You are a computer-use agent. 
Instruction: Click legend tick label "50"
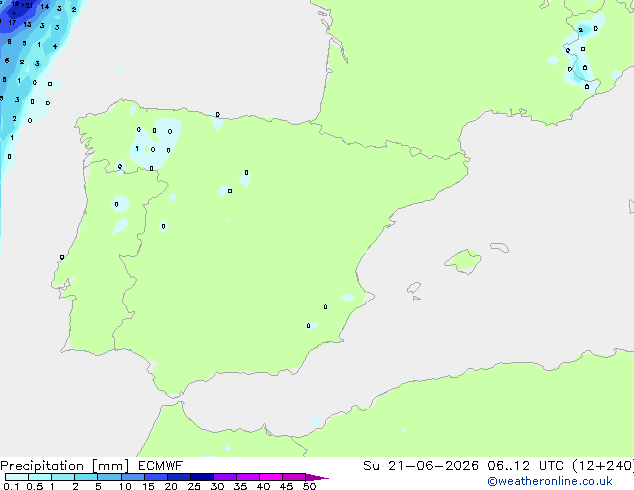point(309,486)
